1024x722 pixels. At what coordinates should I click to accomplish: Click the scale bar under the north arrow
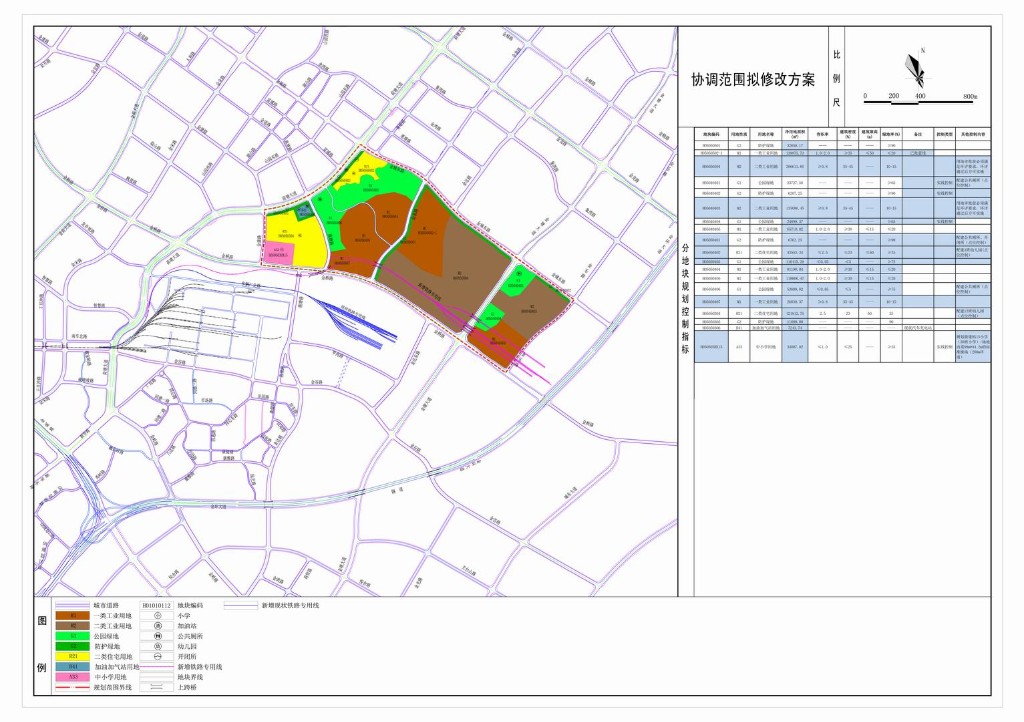(920, 97)
